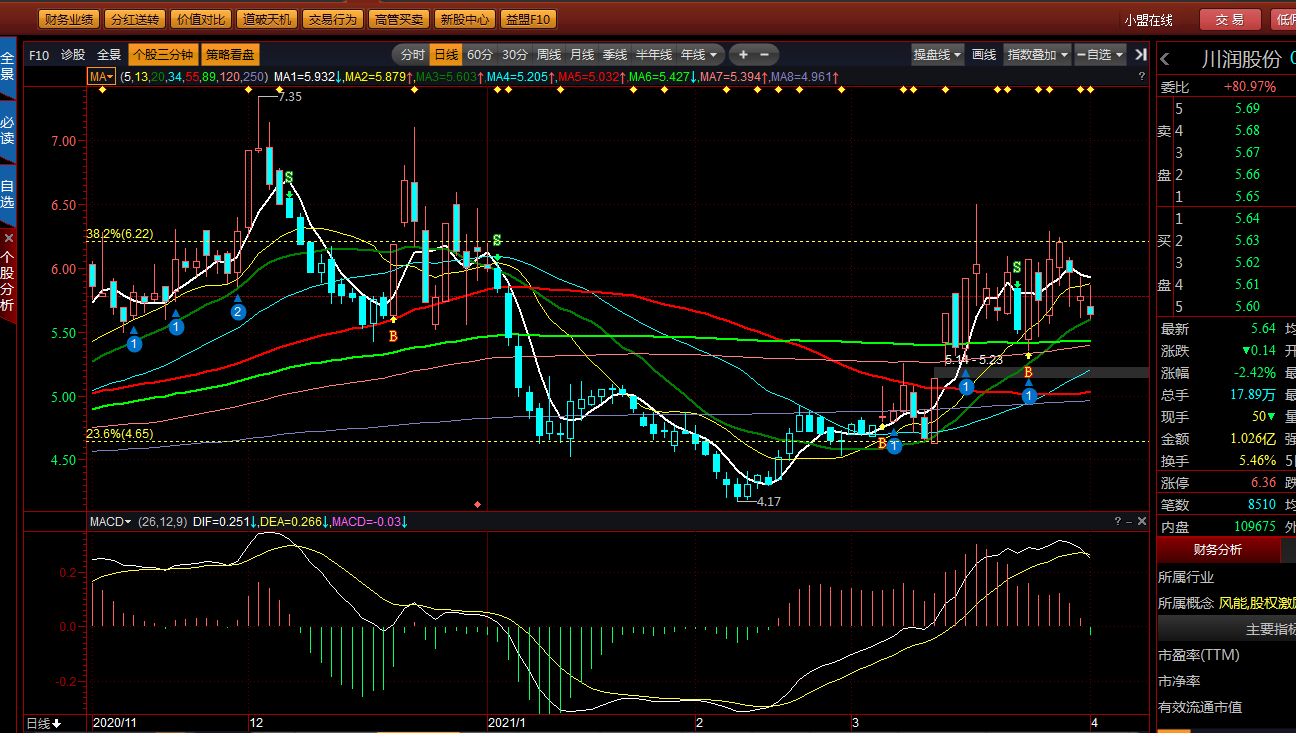Open the 财务分析 tab
The width and height of the screenshot is (1296, 733).
pyautogui.click(x=1217, y=549)
